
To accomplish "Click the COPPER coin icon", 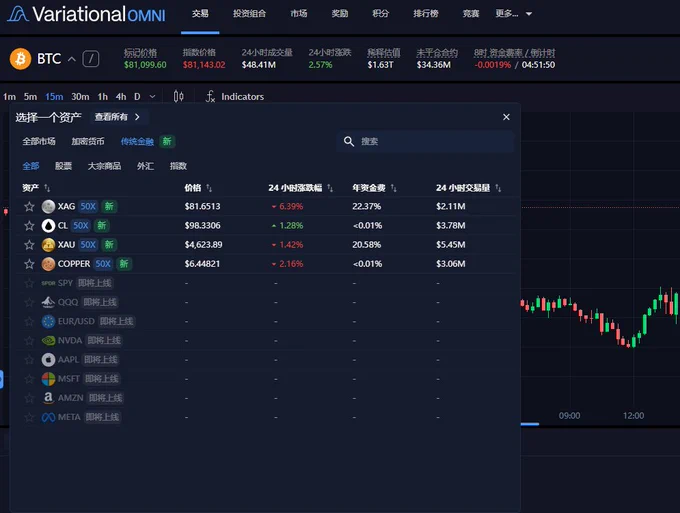I will coord(48,264).
